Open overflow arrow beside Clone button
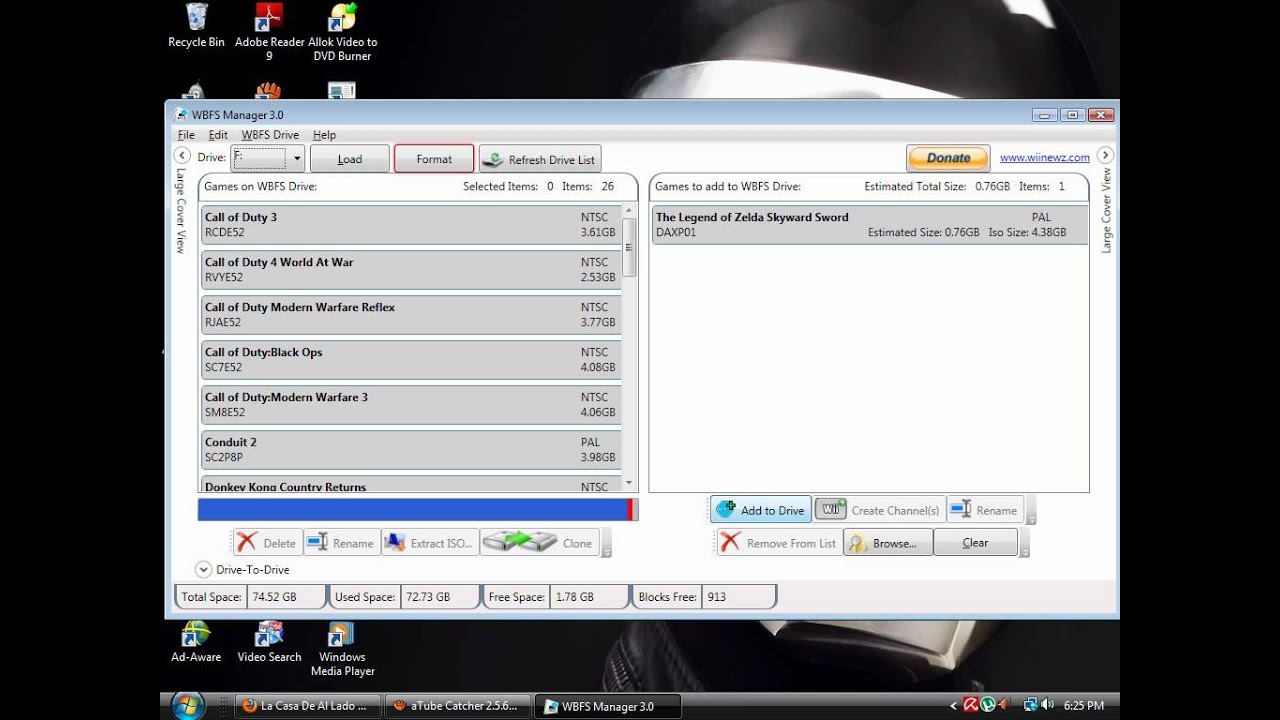Screen dimensions: 1280x720 coord(606,544)
